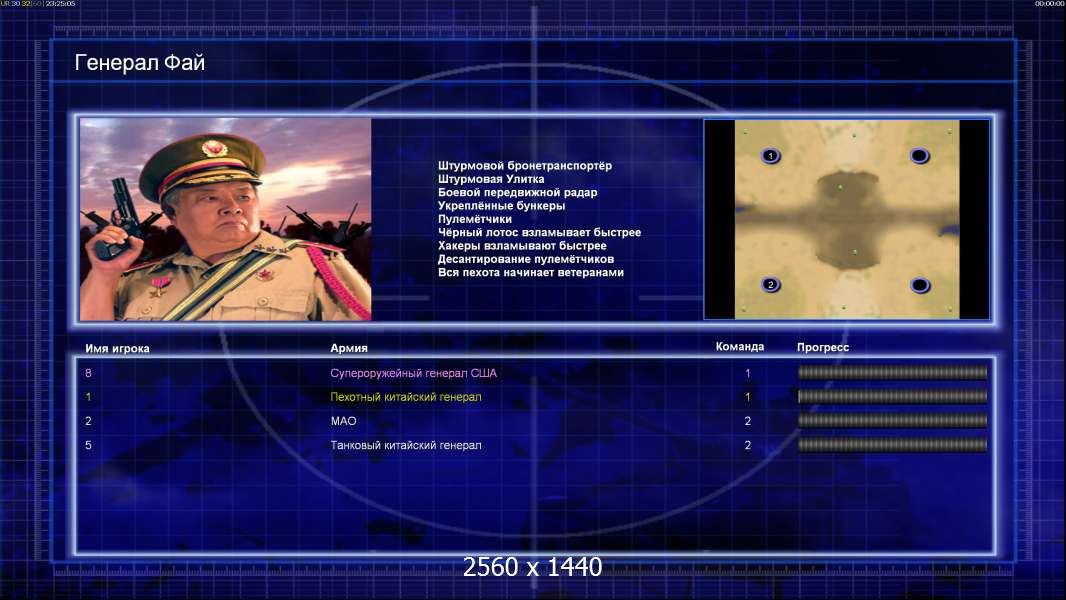This screenshot has width=1066, height=600.
Task: Click the team number of МАО row
Action: [748, 421]
